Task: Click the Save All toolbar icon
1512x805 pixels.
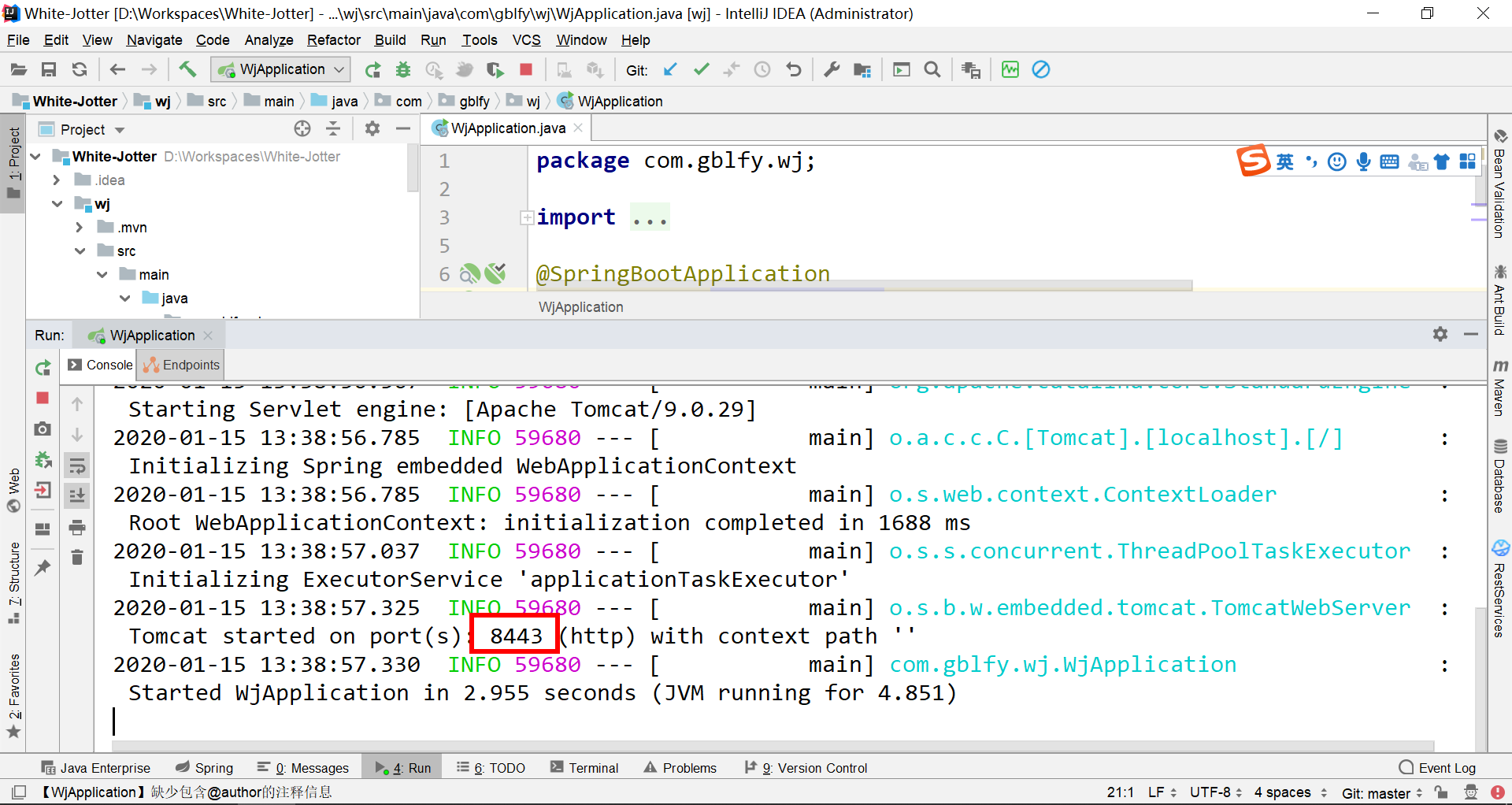Action: tap(49, 70)
